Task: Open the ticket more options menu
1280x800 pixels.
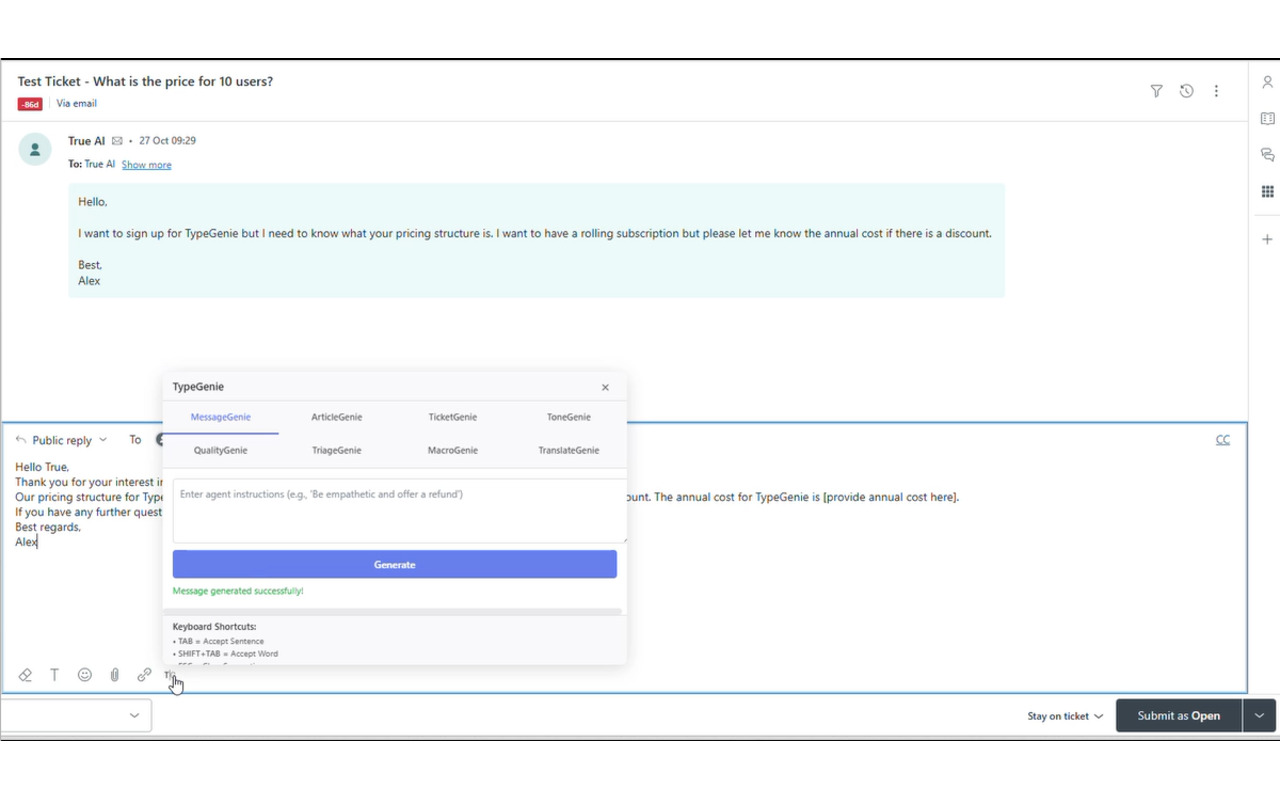Action: coord(1216,91)
